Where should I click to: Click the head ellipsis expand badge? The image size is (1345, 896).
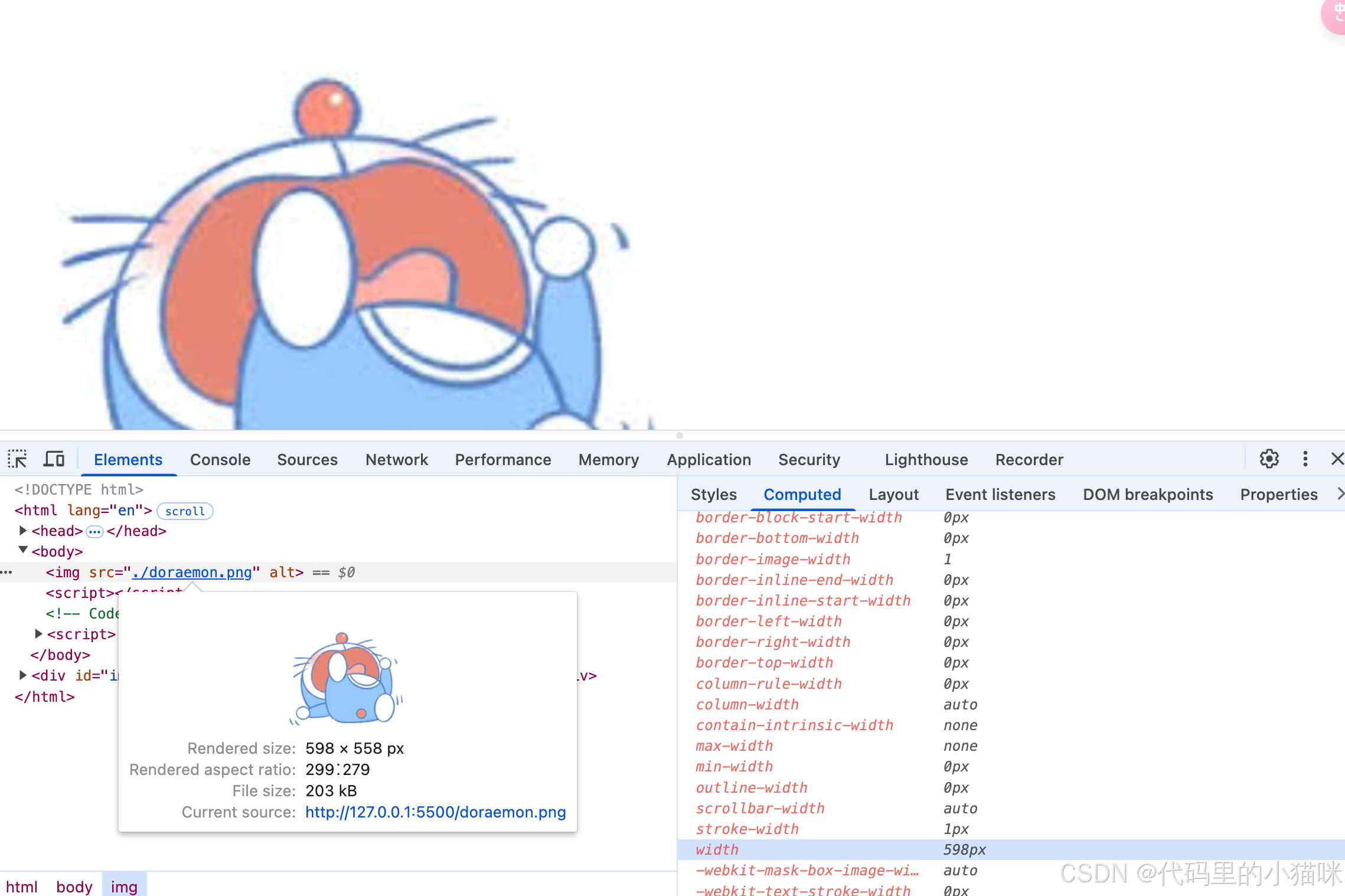click(94, 532)
